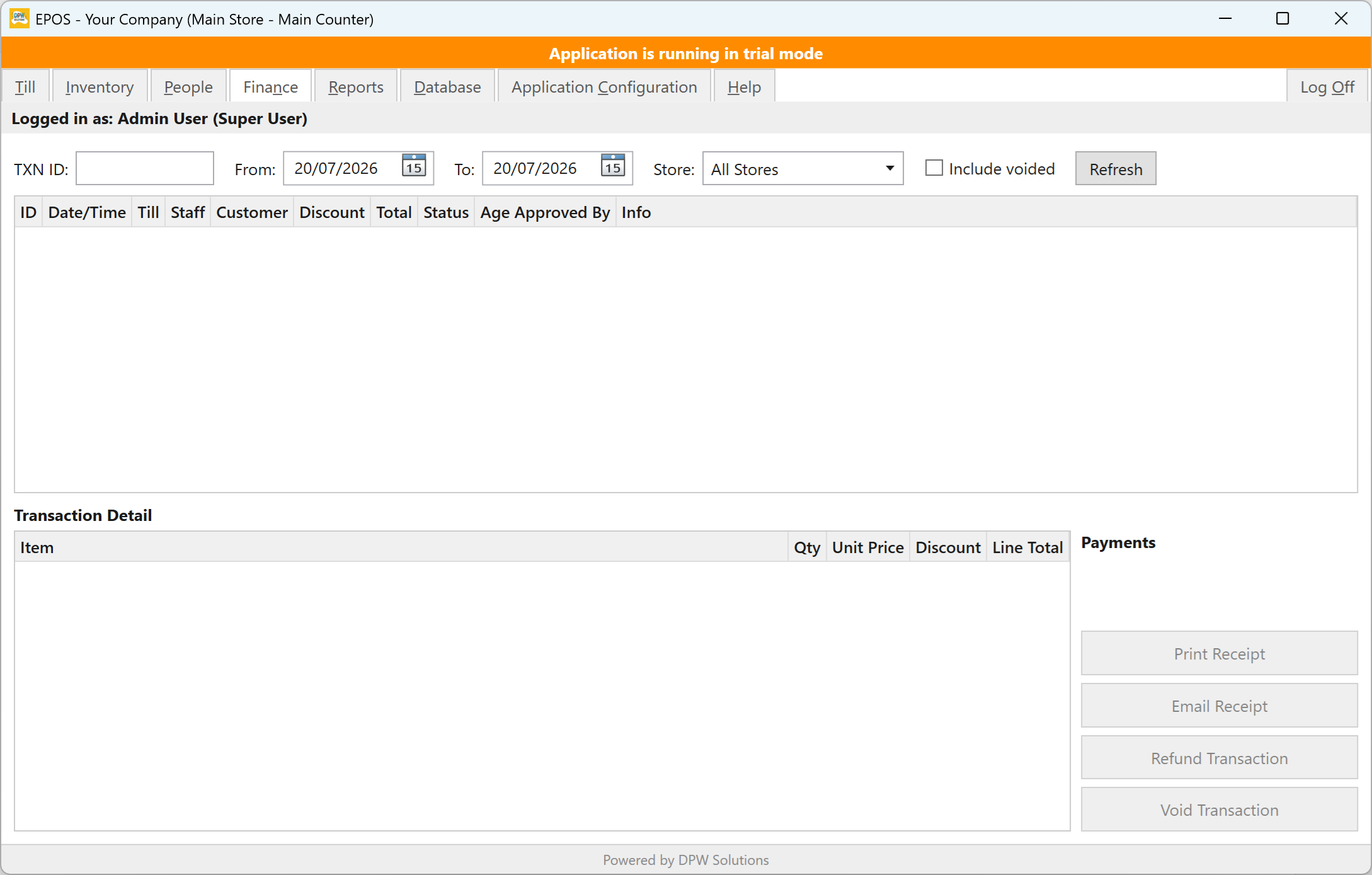
Task: Click the Refresh button
Action: (x=1116, y=169)
